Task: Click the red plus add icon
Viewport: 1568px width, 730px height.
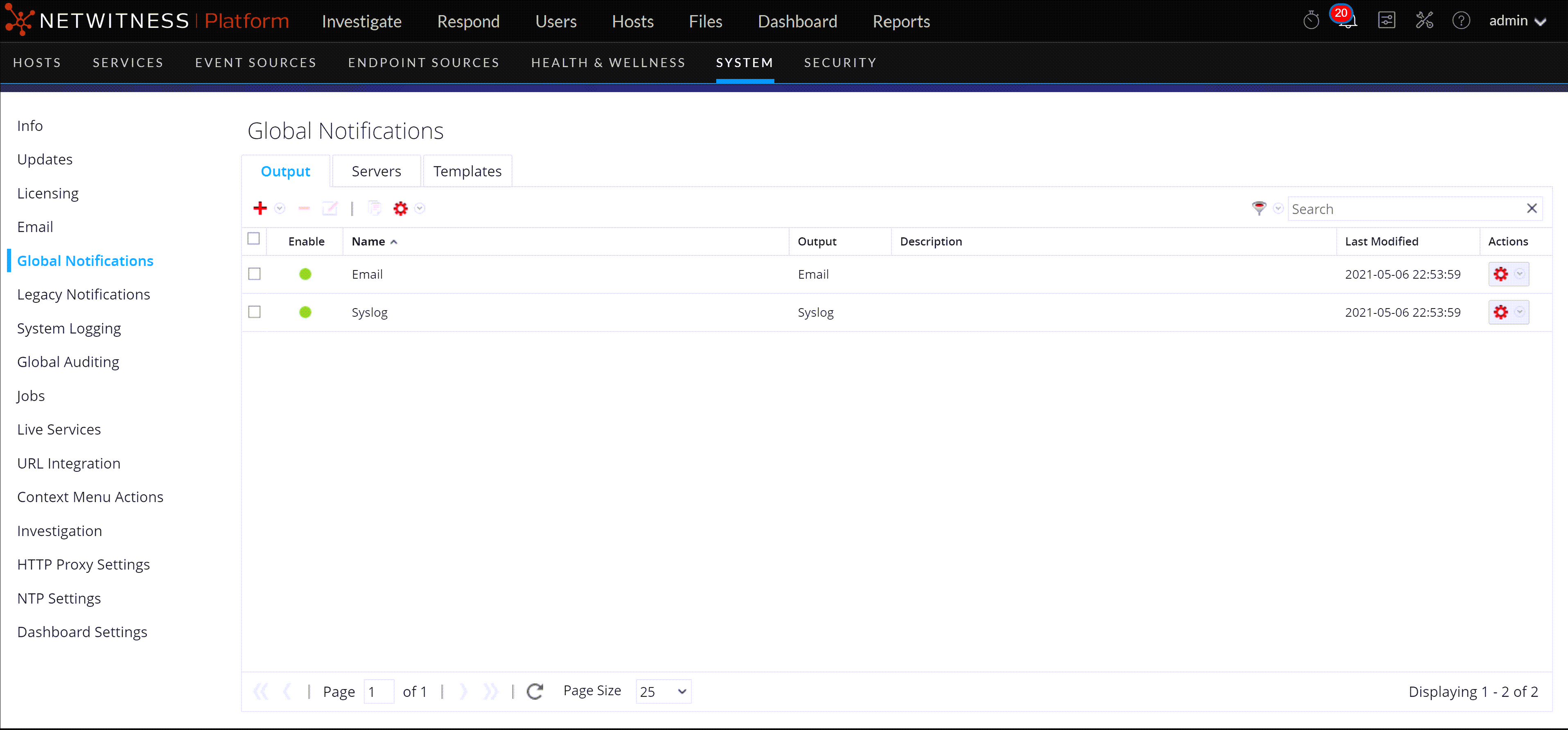Action: (260, 209)
